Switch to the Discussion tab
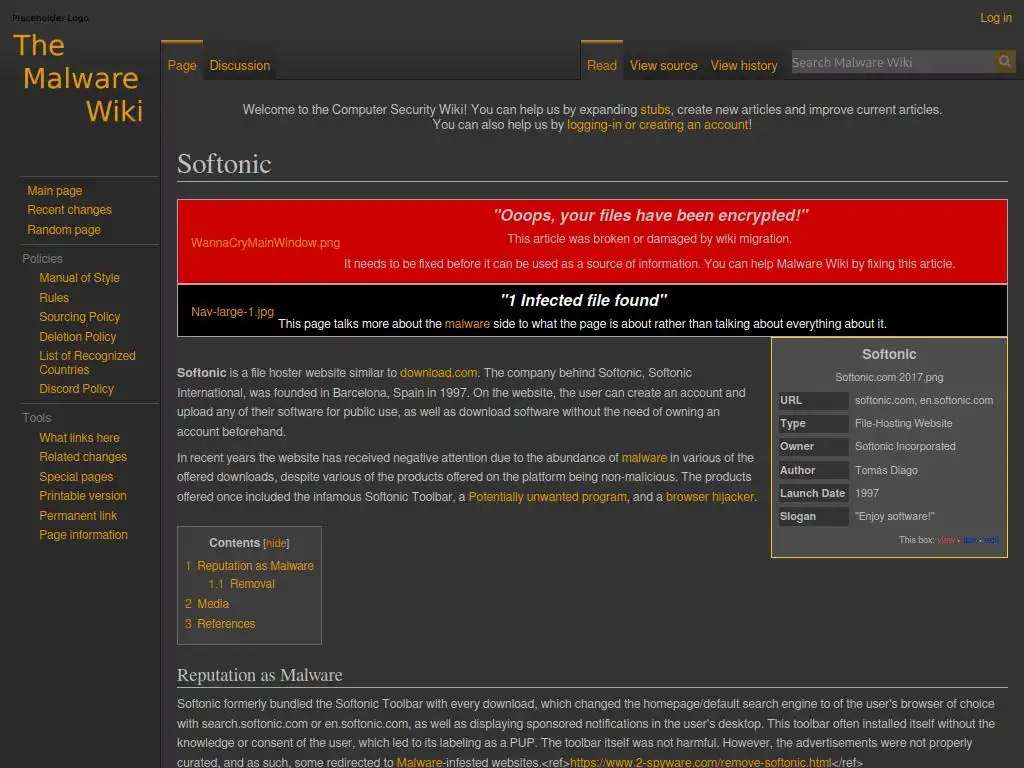Screen dimensions: 1024x768 tap(240, 65)
